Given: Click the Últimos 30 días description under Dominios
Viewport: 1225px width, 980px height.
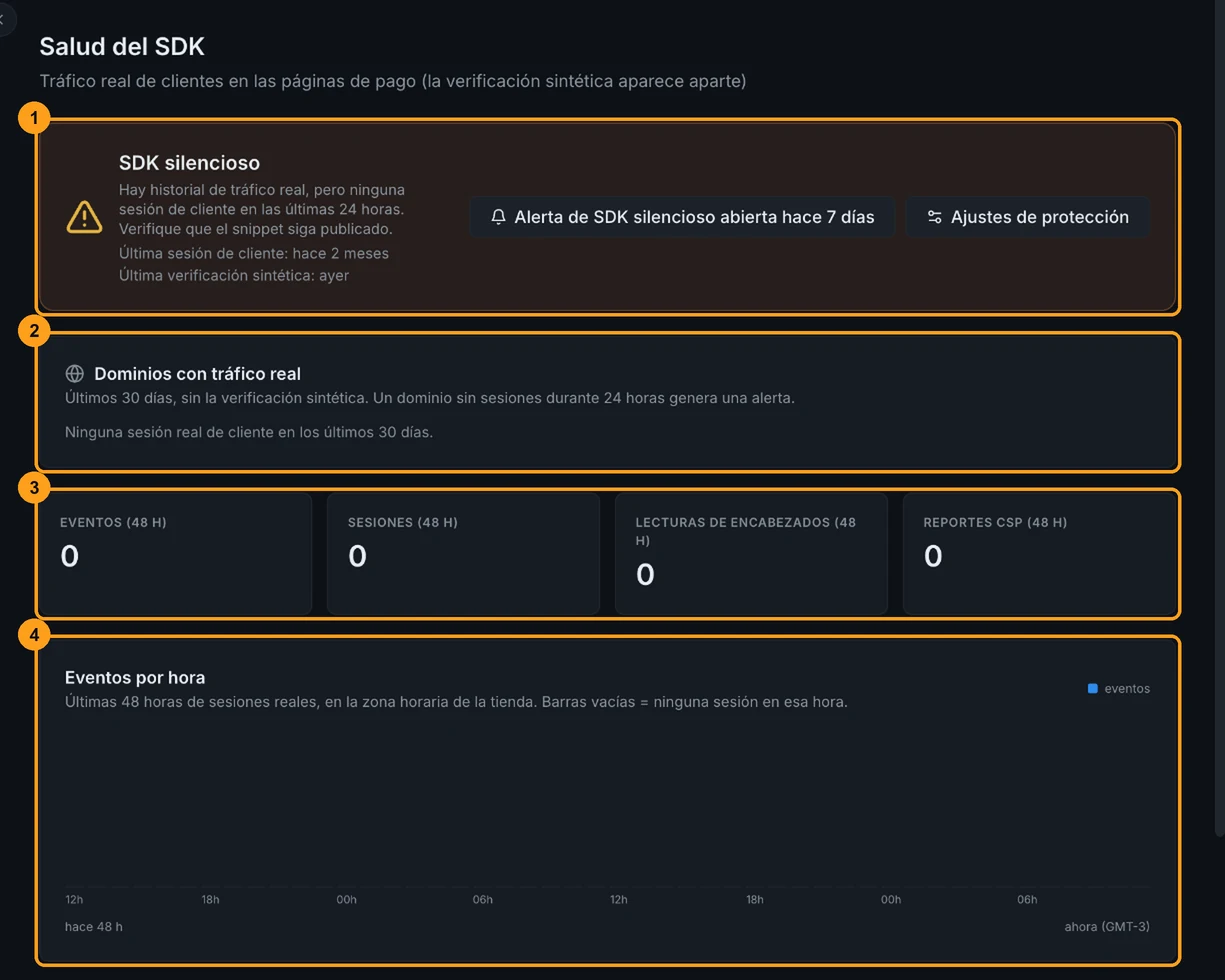Looking at the screenshot, I should pos(430,398).
